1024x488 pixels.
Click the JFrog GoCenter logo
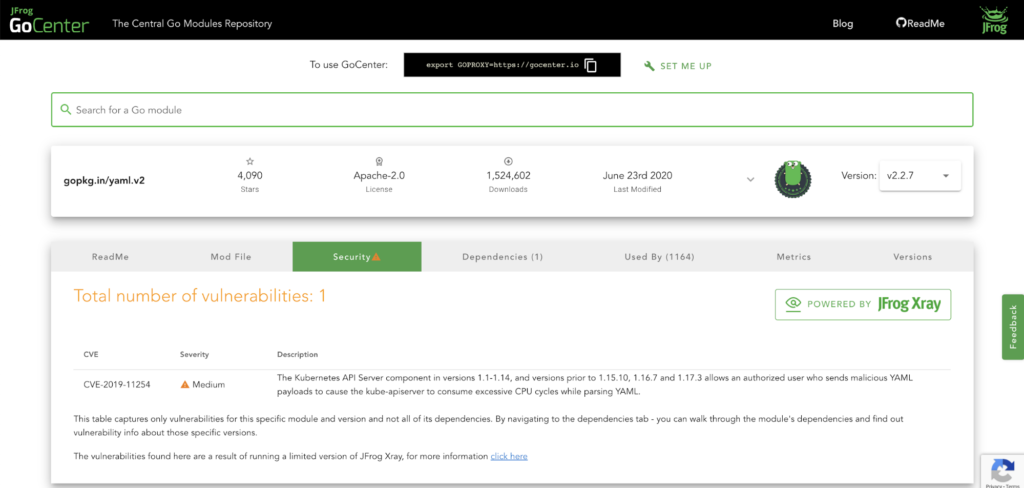tap(49, 22)
